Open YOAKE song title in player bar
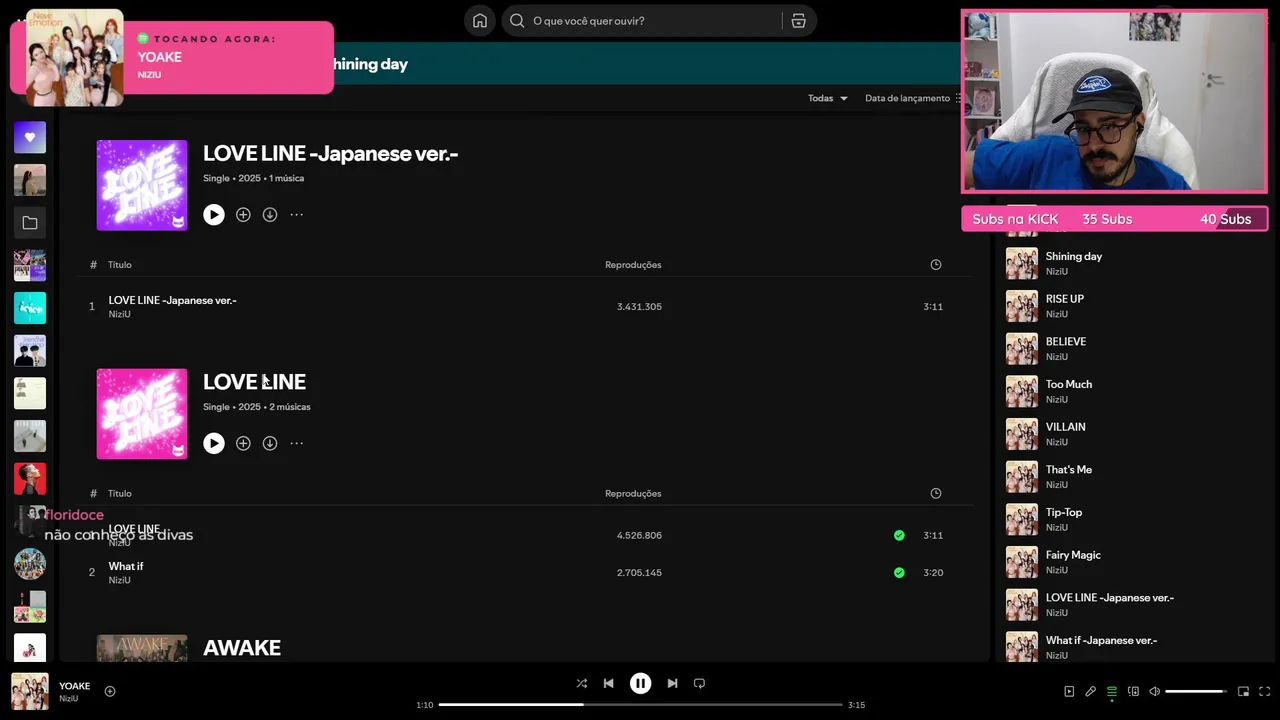 coord(74,686)
